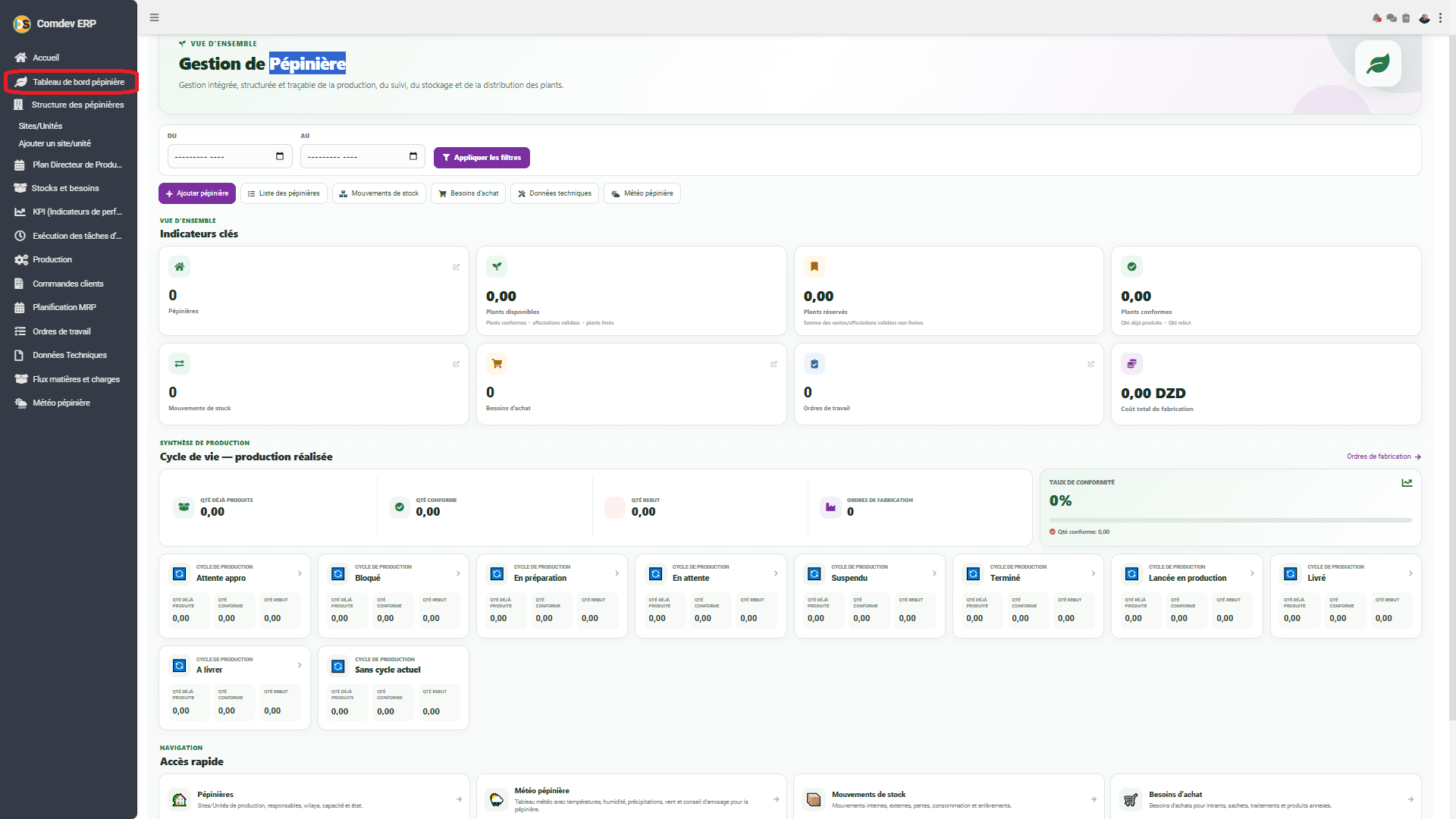Open external link on Besoins d'achat indicator card
The height and width of the screenshot is (819, 1456).
pyautogui.click(x=773, y=364)
